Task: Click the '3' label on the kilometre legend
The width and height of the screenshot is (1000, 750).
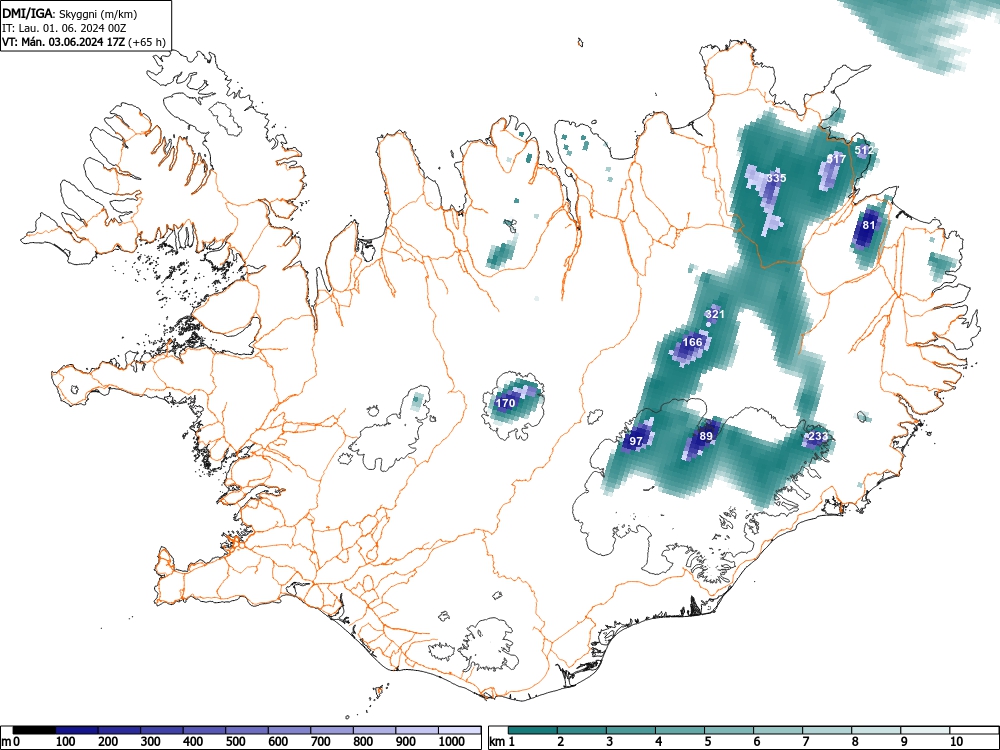Action: click(610, 742)
